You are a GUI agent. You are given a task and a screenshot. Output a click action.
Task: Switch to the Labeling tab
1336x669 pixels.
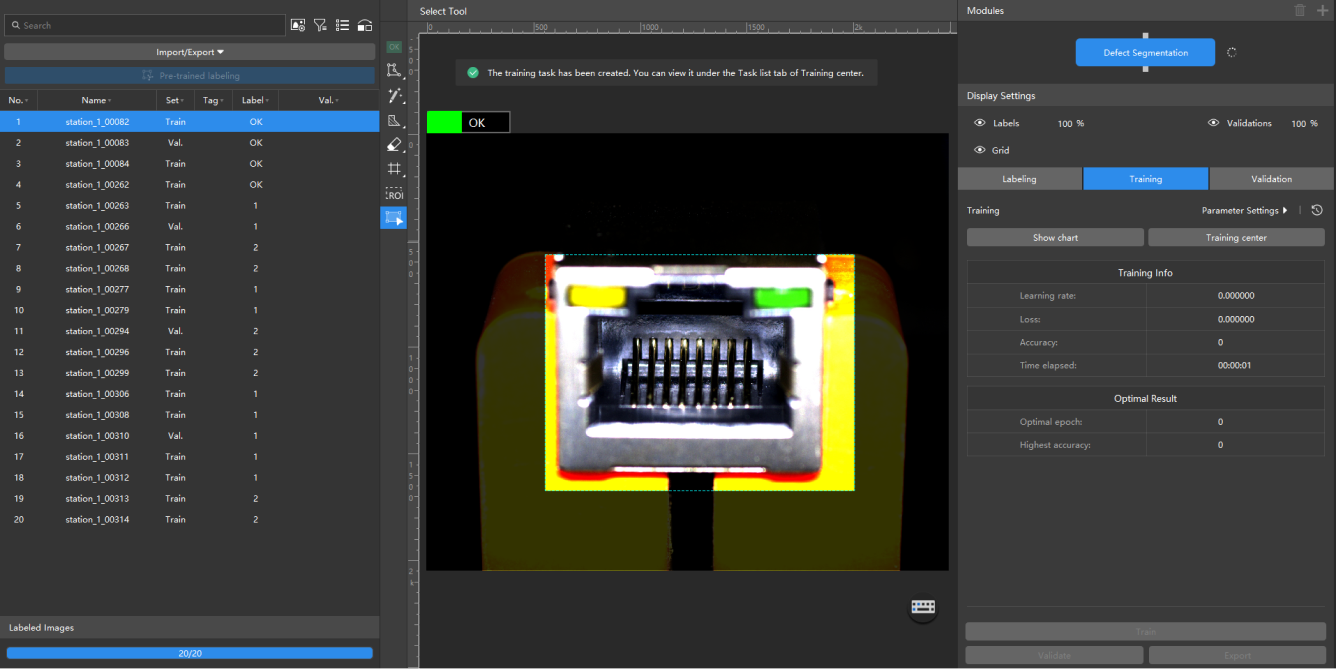coord(1019,179)
